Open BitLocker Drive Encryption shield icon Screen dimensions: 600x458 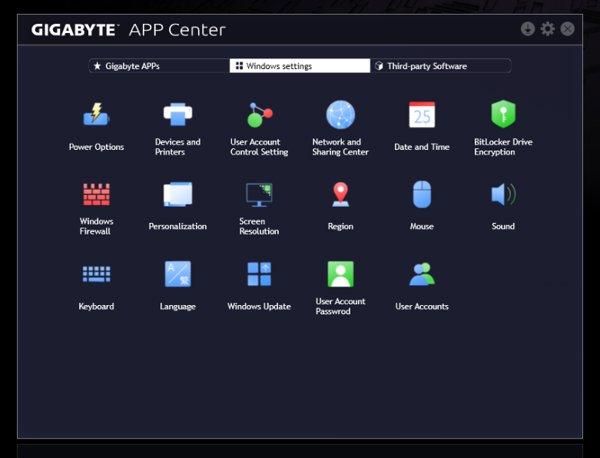pyautogui.click(x=503, y=114)
